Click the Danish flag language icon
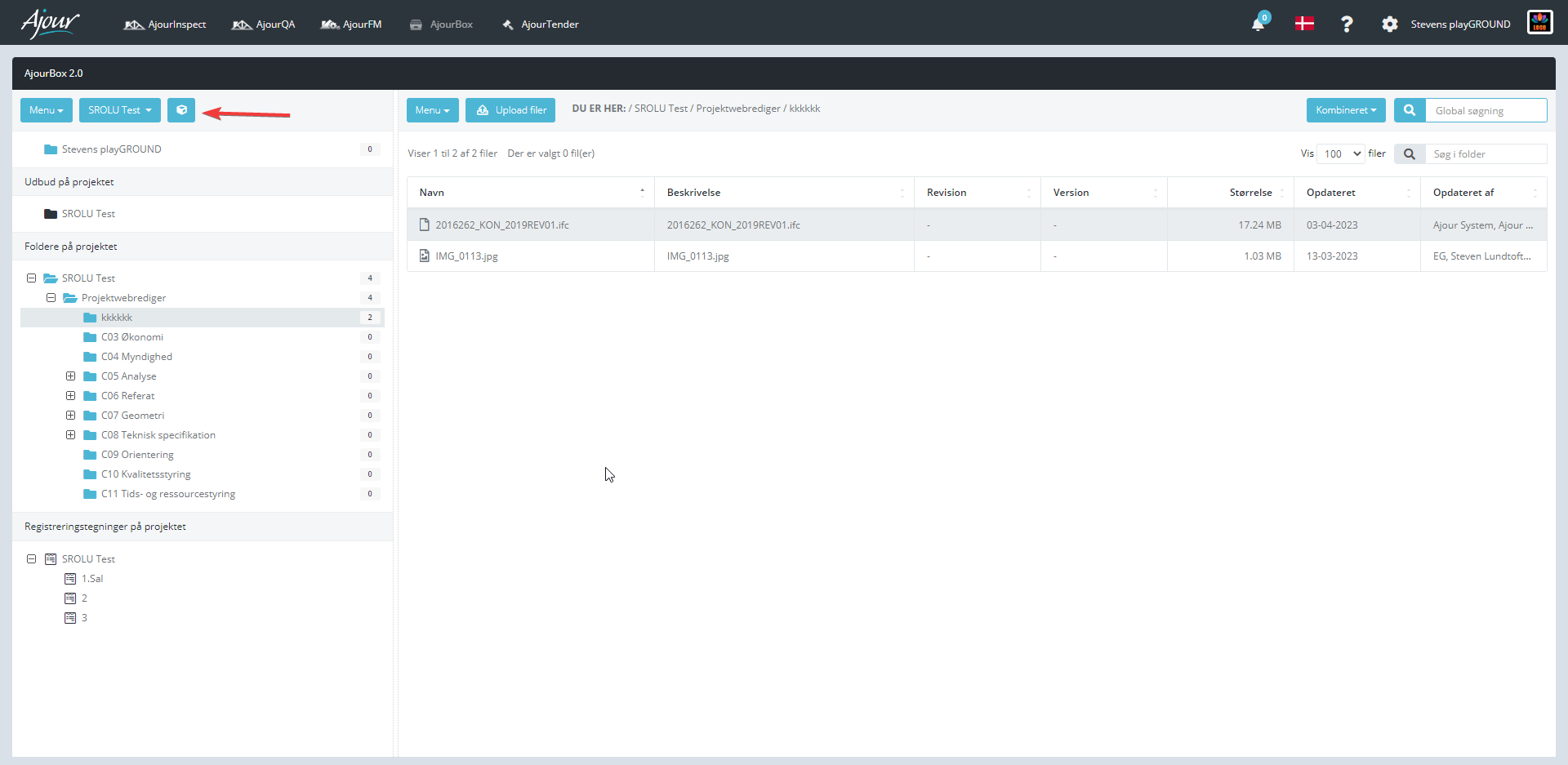Image resolution: width=1568 pixels, height=765 pixels. point(1304,24)
